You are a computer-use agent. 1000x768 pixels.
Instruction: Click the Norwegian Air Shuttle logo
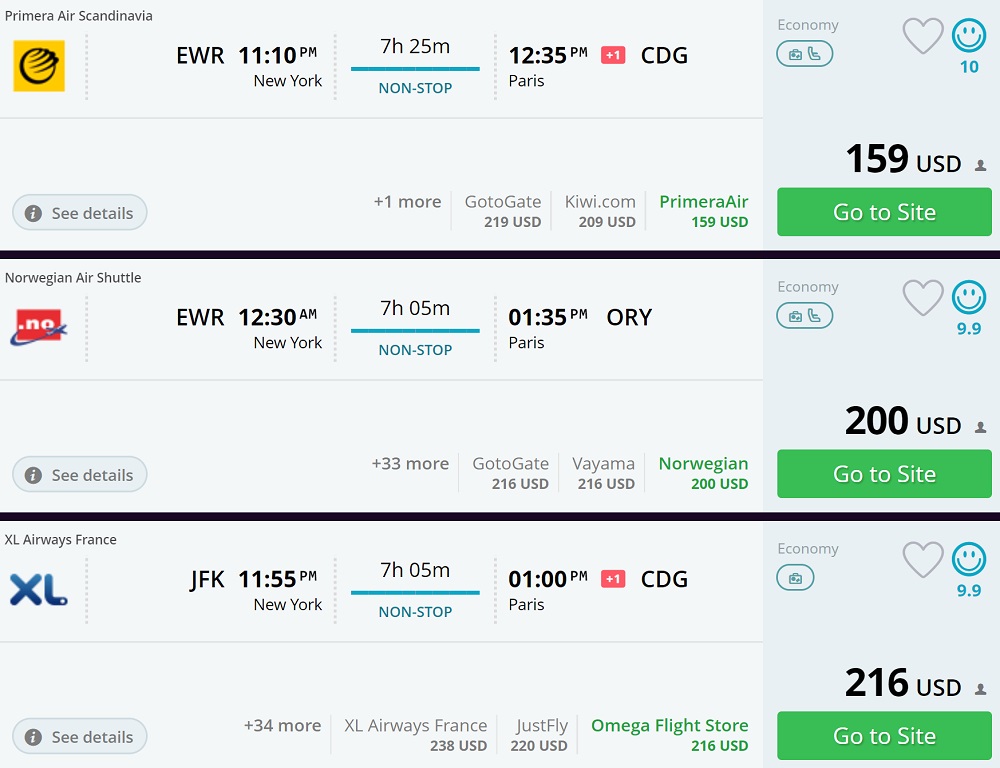(x=39, y=328)
